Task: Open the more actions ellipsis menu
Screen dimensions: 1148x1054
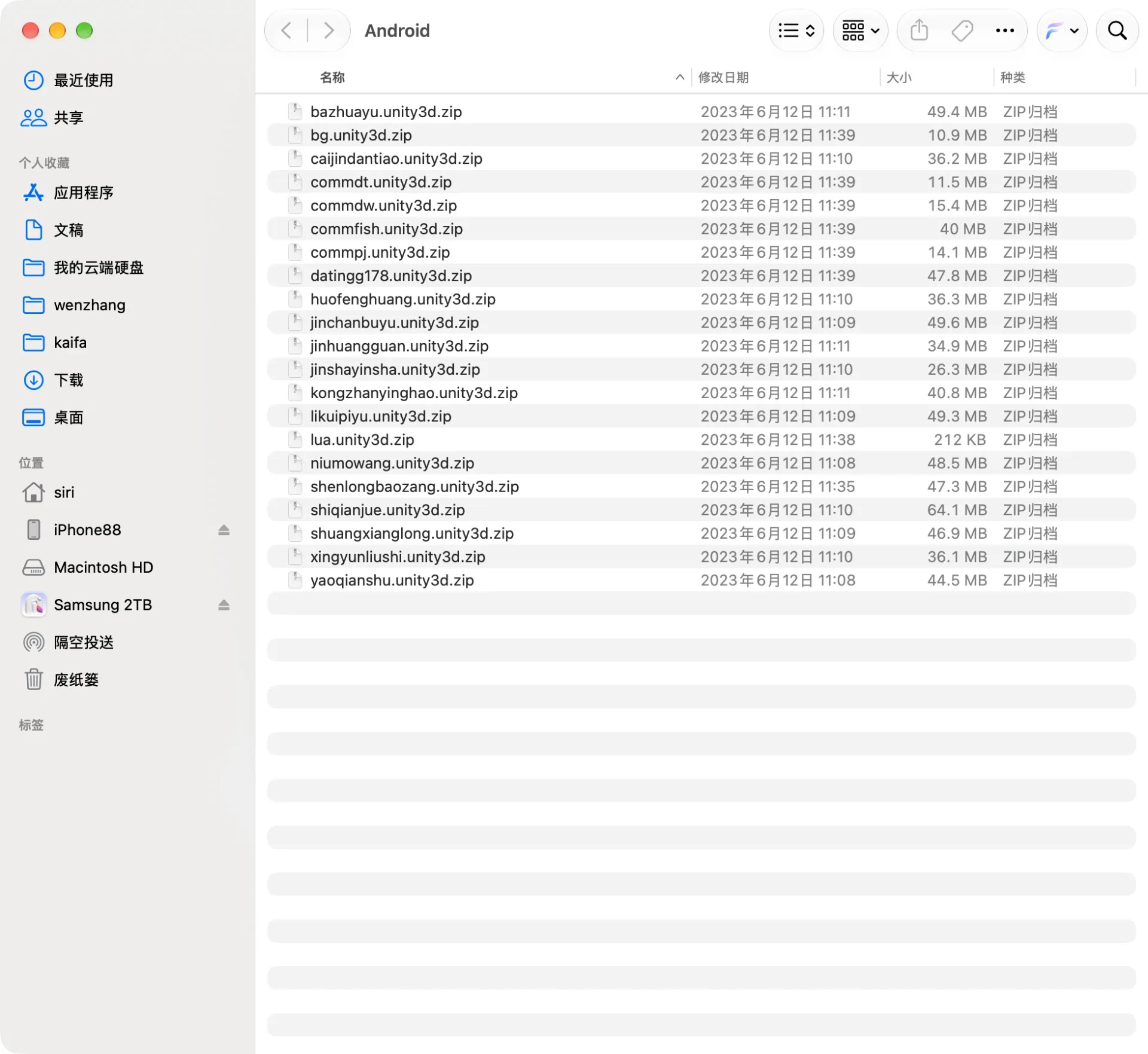Action: [1005, 30]
